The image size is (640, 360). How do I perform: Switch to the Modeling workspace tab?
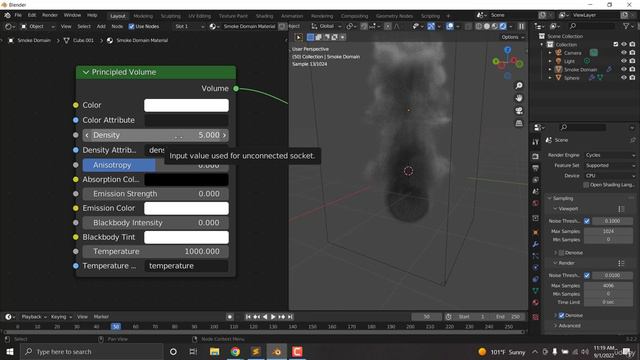(143, 16)
